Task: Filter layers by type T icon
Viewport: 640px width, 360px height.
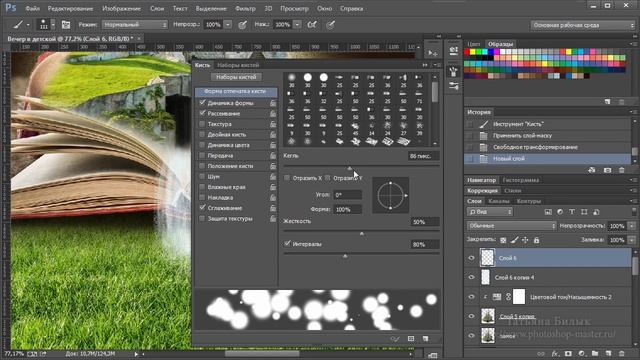Action: [572, 212]
